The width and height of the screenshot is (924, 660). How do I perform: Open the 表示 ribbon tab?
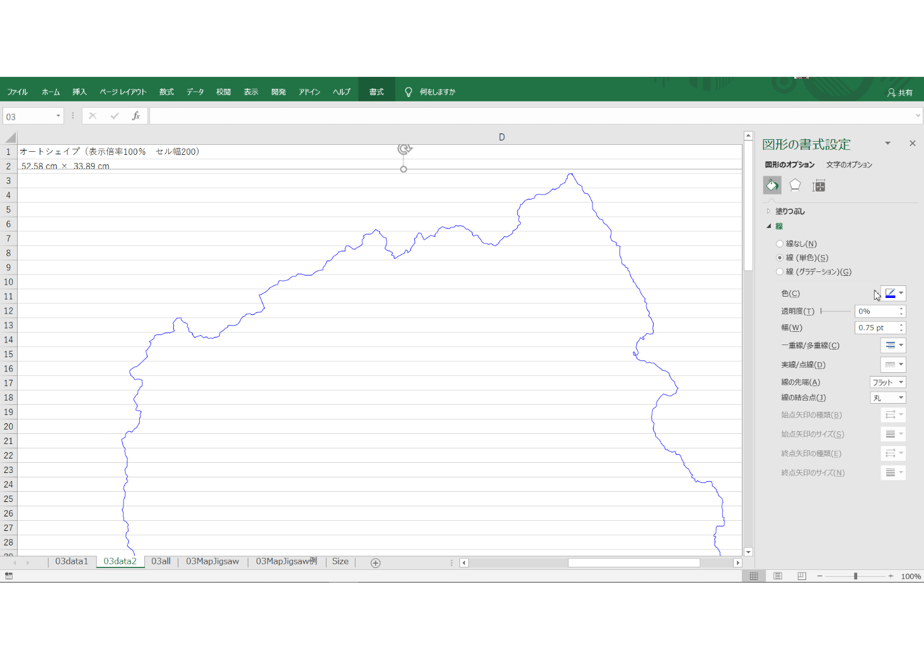click(251, 92)
